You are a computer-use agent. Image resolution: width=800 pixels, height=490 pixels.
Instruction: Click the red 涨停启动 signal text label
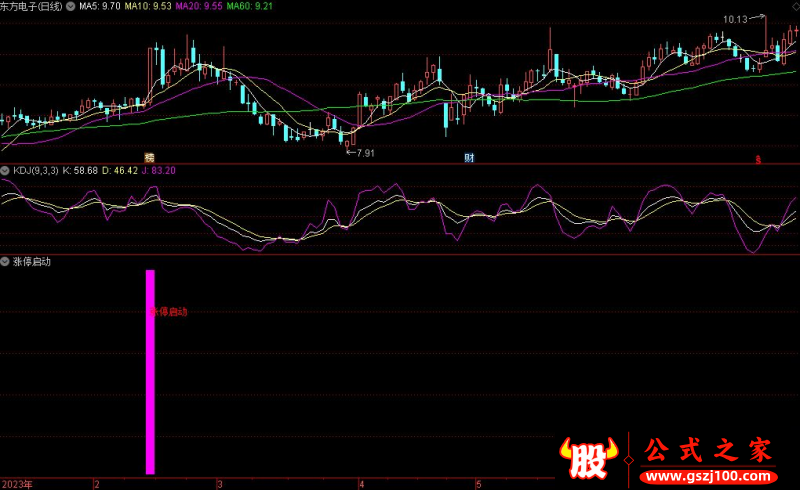pyautogui.click(x=170, y=312)
